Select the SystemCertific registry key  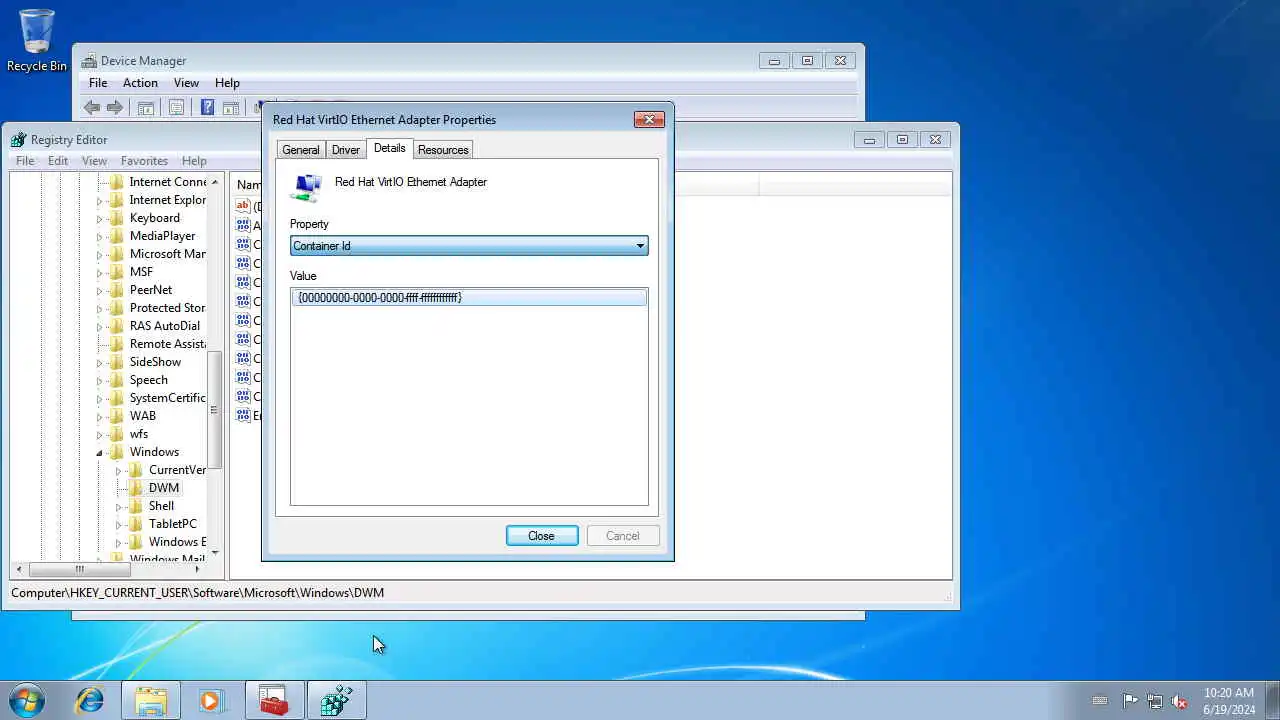coord(167,398)
